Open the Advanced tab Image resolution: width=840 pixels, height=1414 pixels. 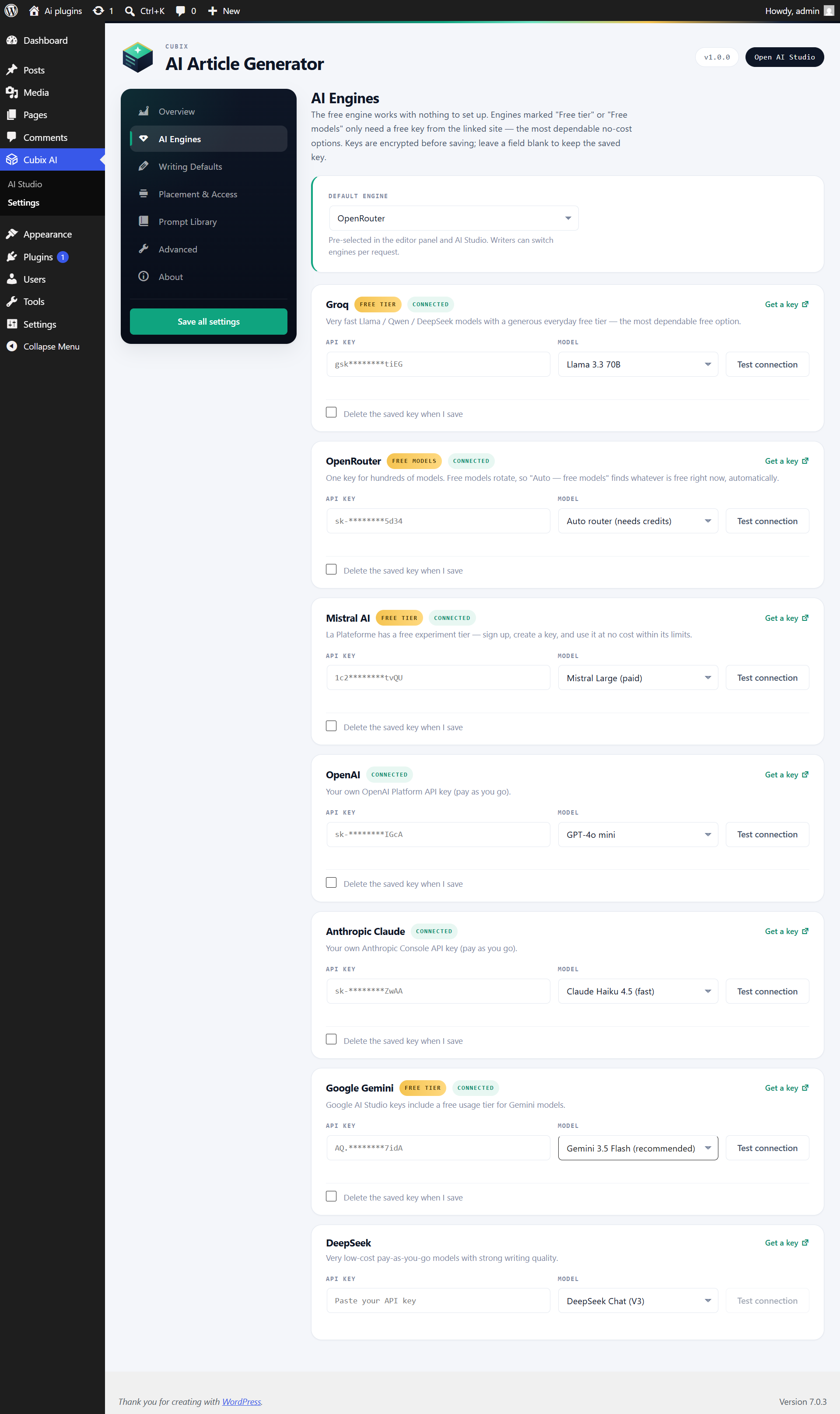click(208, 249)
